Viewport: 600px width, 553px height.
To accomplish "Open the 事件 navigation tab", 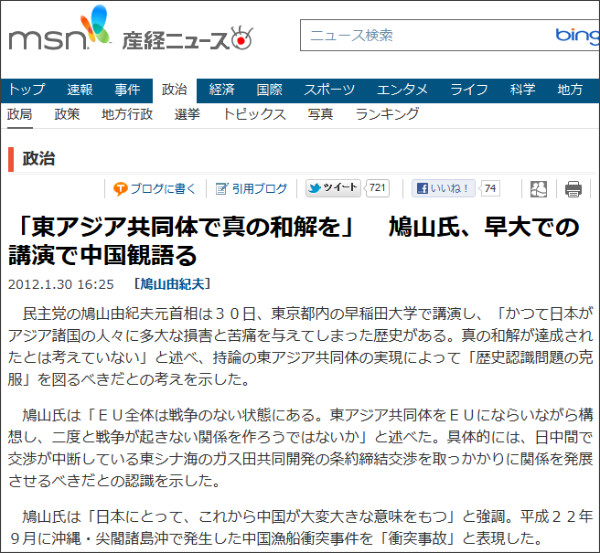I will tap(127, 90).
